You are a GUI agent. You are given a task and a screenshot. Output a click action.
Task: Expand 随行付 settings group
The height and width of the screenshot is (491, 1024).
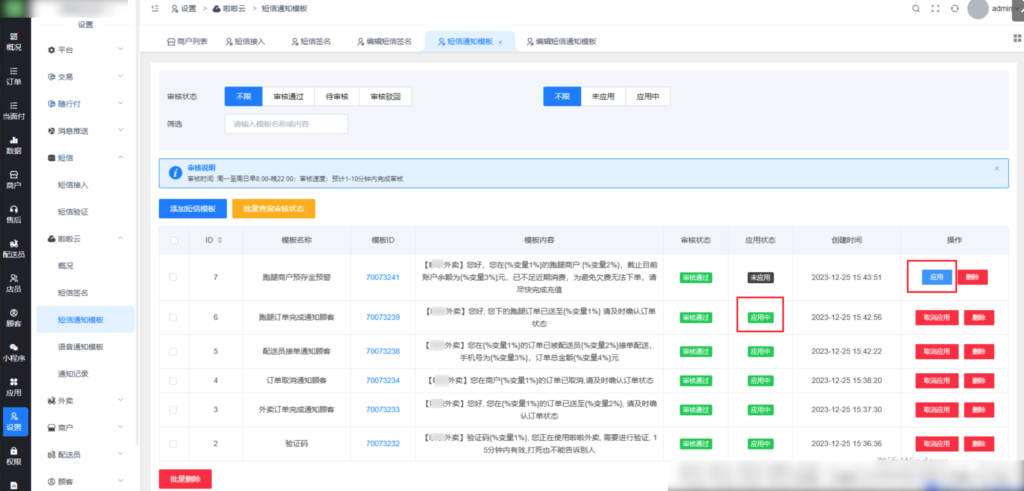click(86, 104)
